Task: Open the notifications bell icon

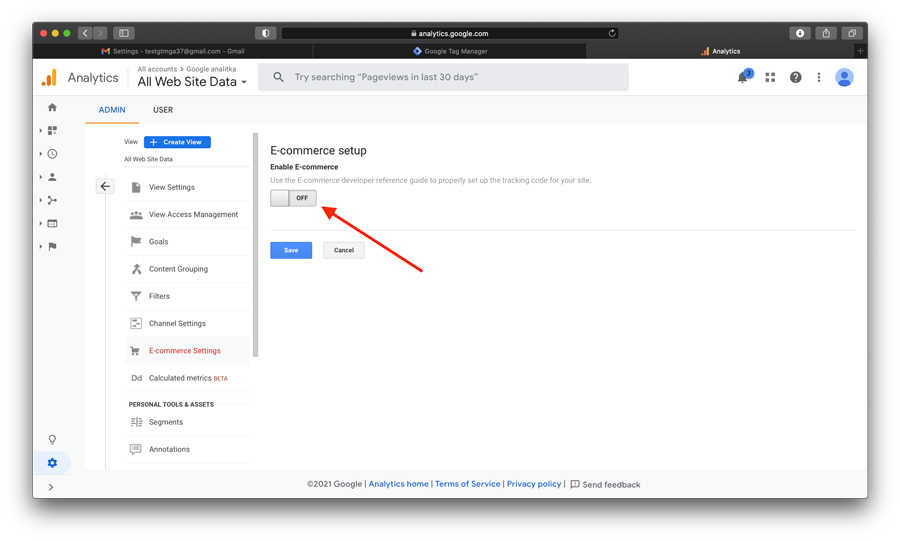Action: pos(743,77)
